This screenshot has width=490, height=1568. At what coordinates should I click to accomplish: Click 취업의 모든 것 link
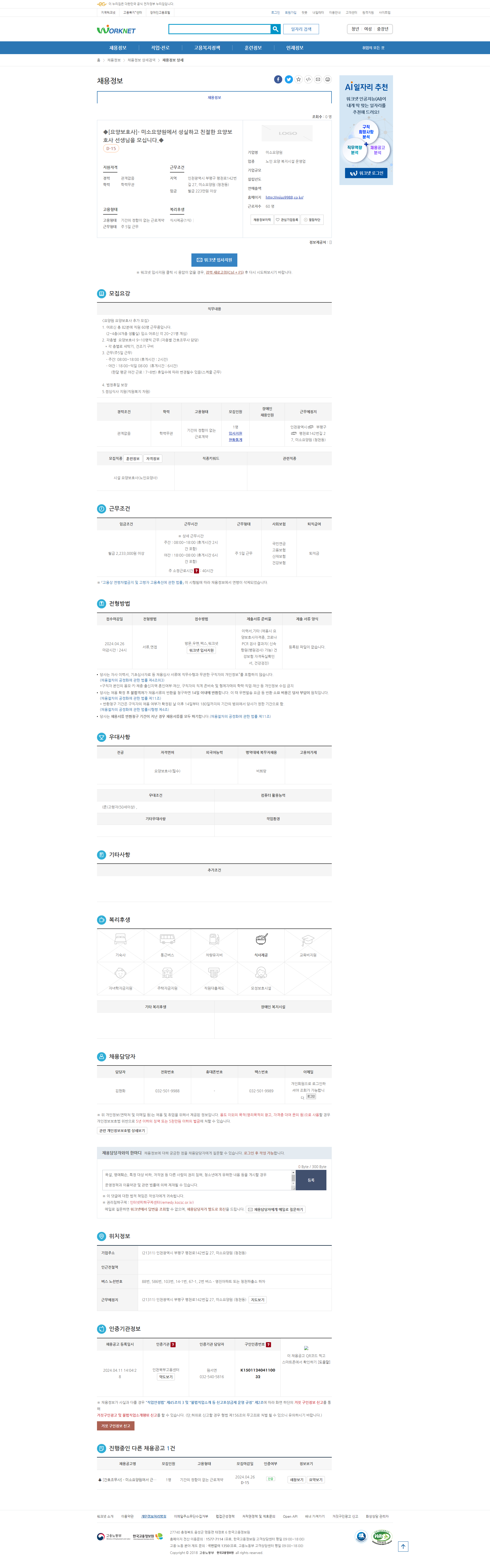(373, 48)
